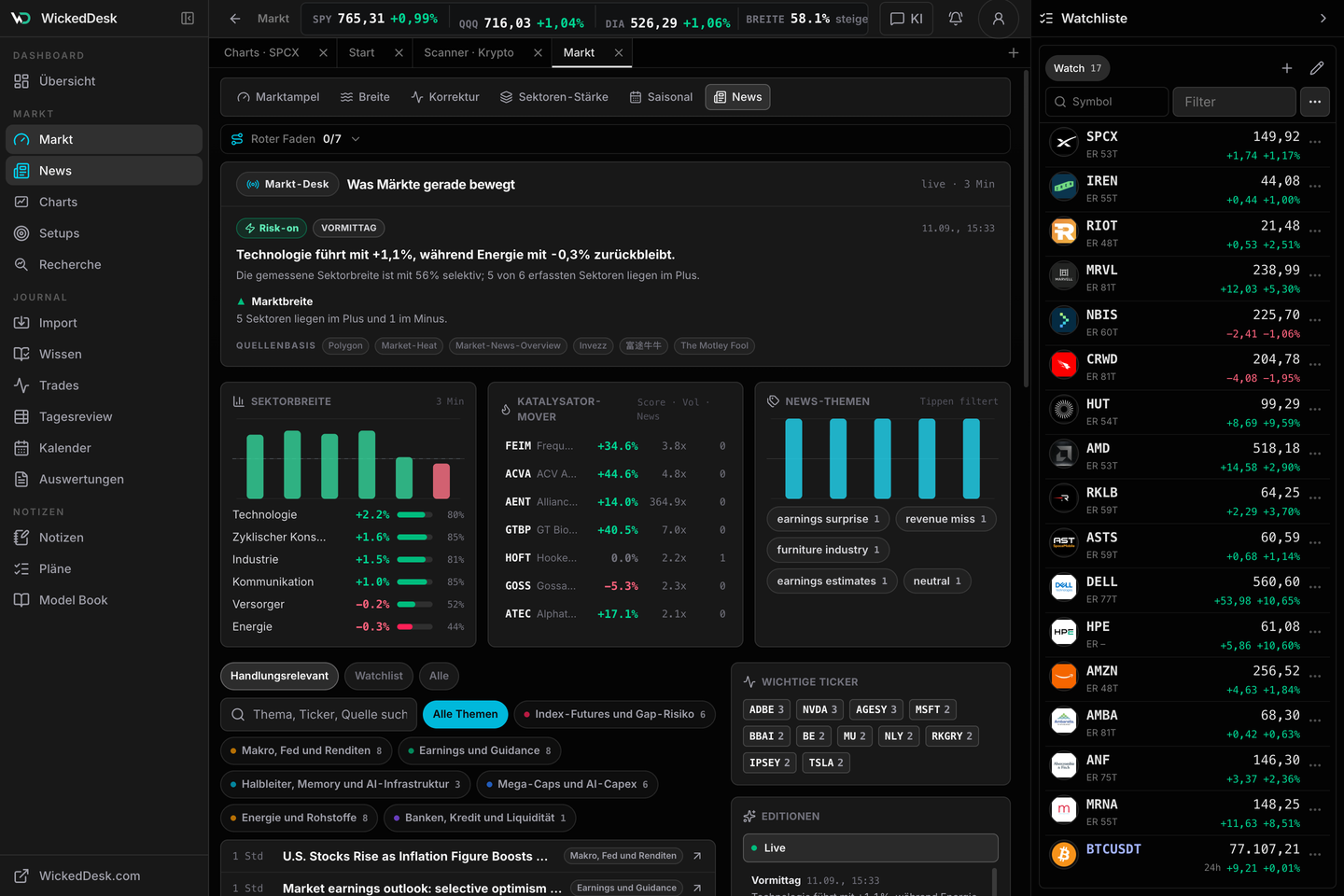Open Setups in the sidebar

point(104,233)
